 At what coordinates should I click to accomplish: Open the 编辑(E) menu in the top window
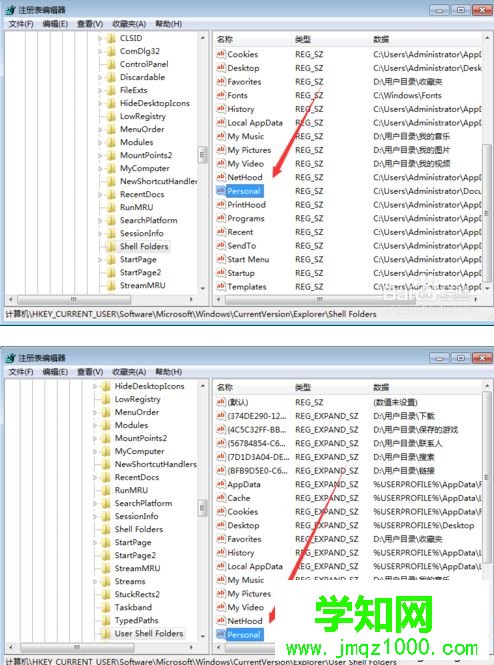point(55,24)
